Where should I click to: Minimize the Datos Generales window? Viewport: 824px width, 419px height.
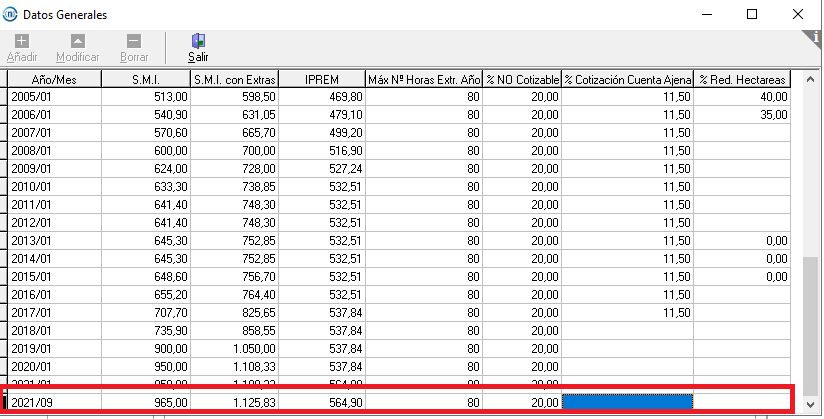point(706,14)
